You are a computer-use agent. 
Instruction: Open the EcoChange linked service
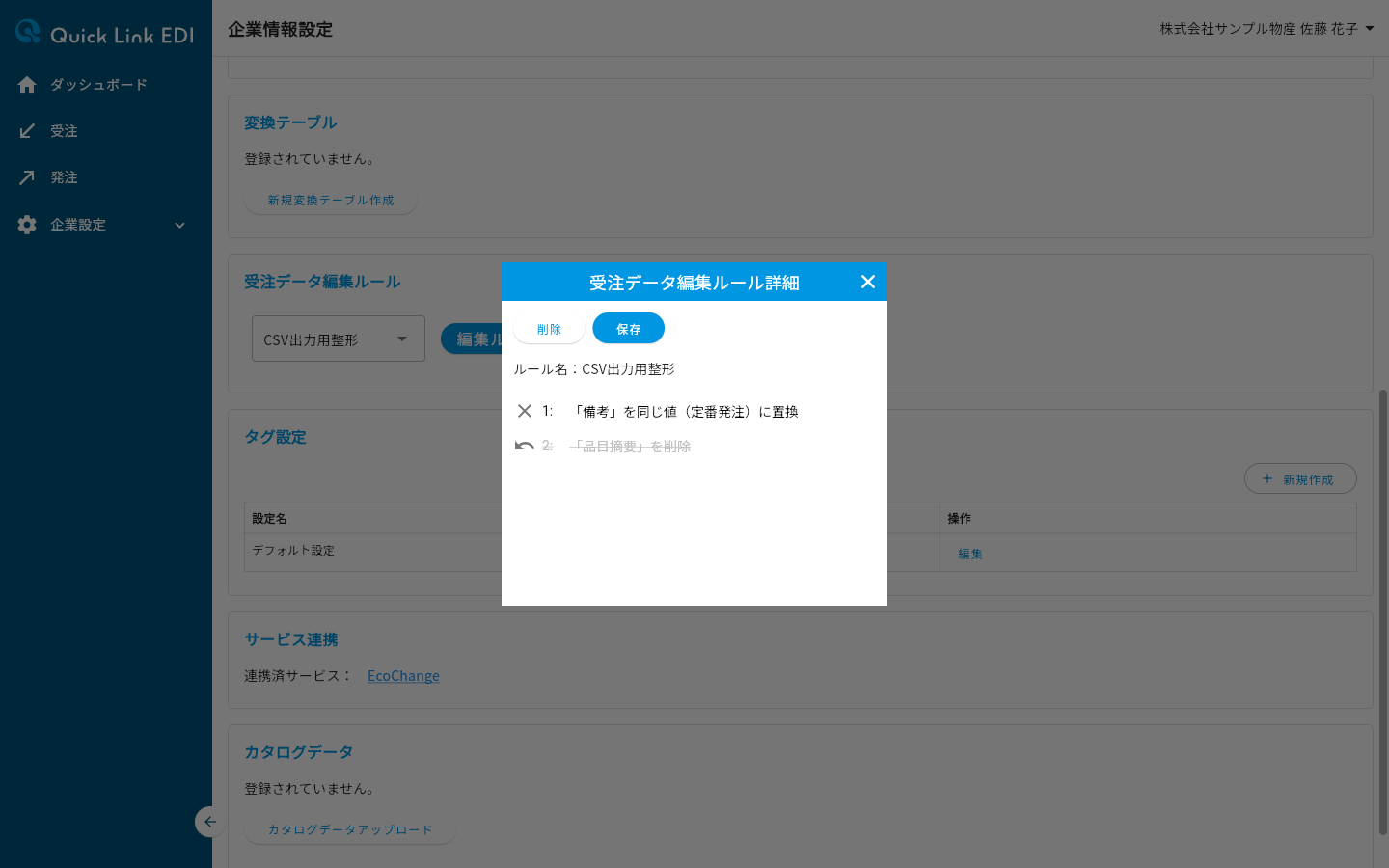403,676
